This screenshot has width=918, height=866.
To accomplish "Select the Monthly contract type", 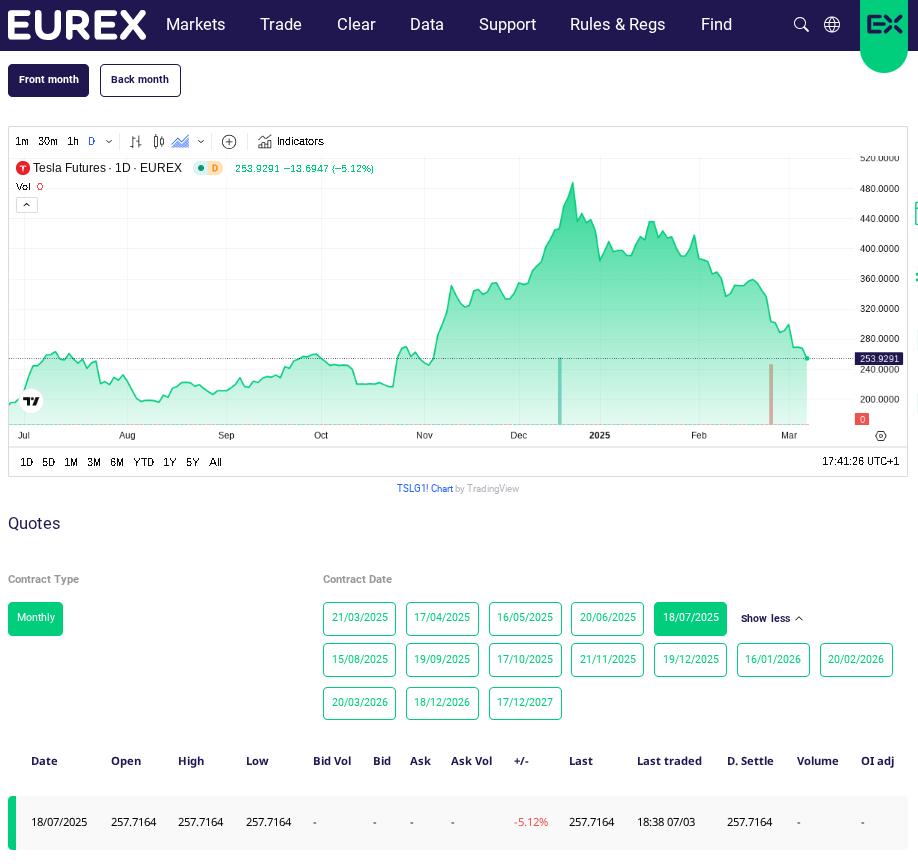I will tap(35, 618).
